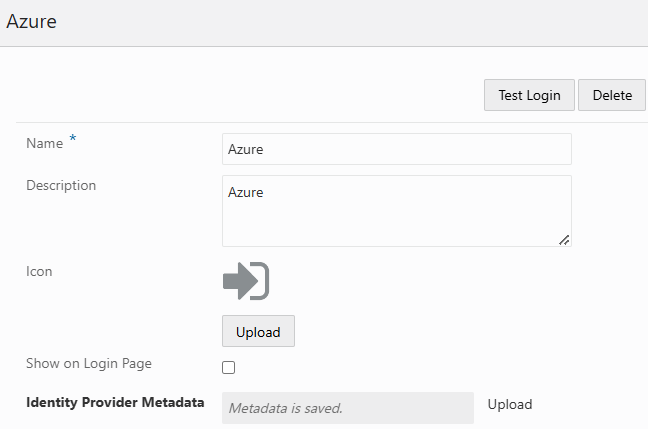This screenshot has height=429, width=648.
Task: Click the Icon label text
Action: pos(39,271)
